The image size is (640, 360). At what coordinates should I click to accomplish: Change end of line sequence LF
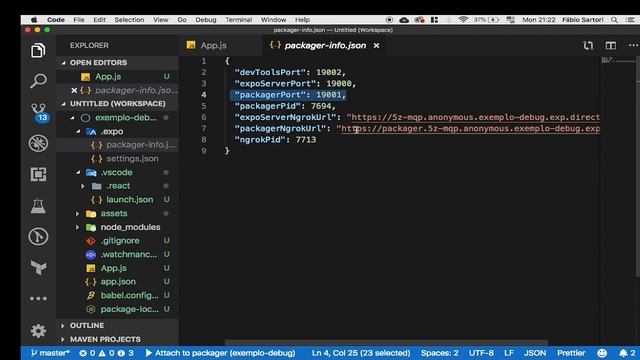click(x=509, y=353)
